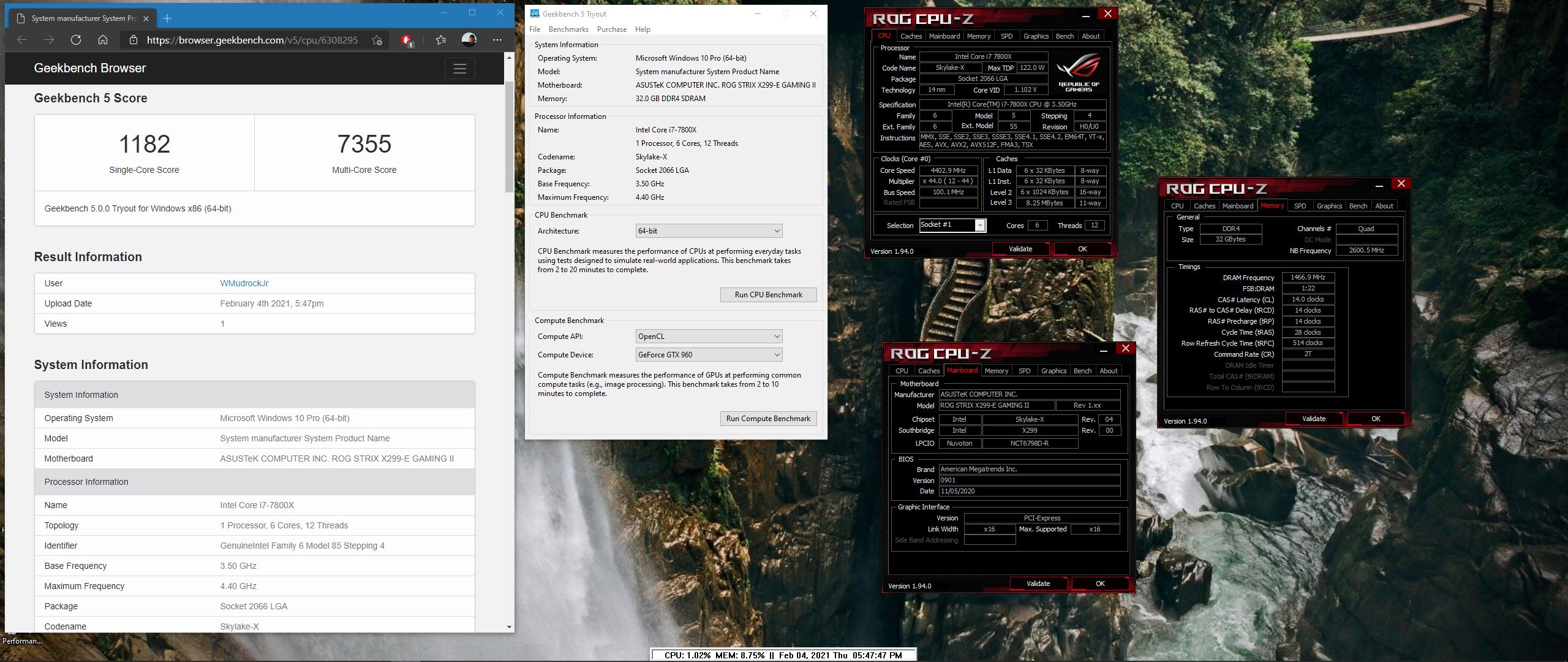Open the Purchase menu in Geekbench
Image resolution: width=1568 pixels, height=662 pixels.
tap(612, 29)
